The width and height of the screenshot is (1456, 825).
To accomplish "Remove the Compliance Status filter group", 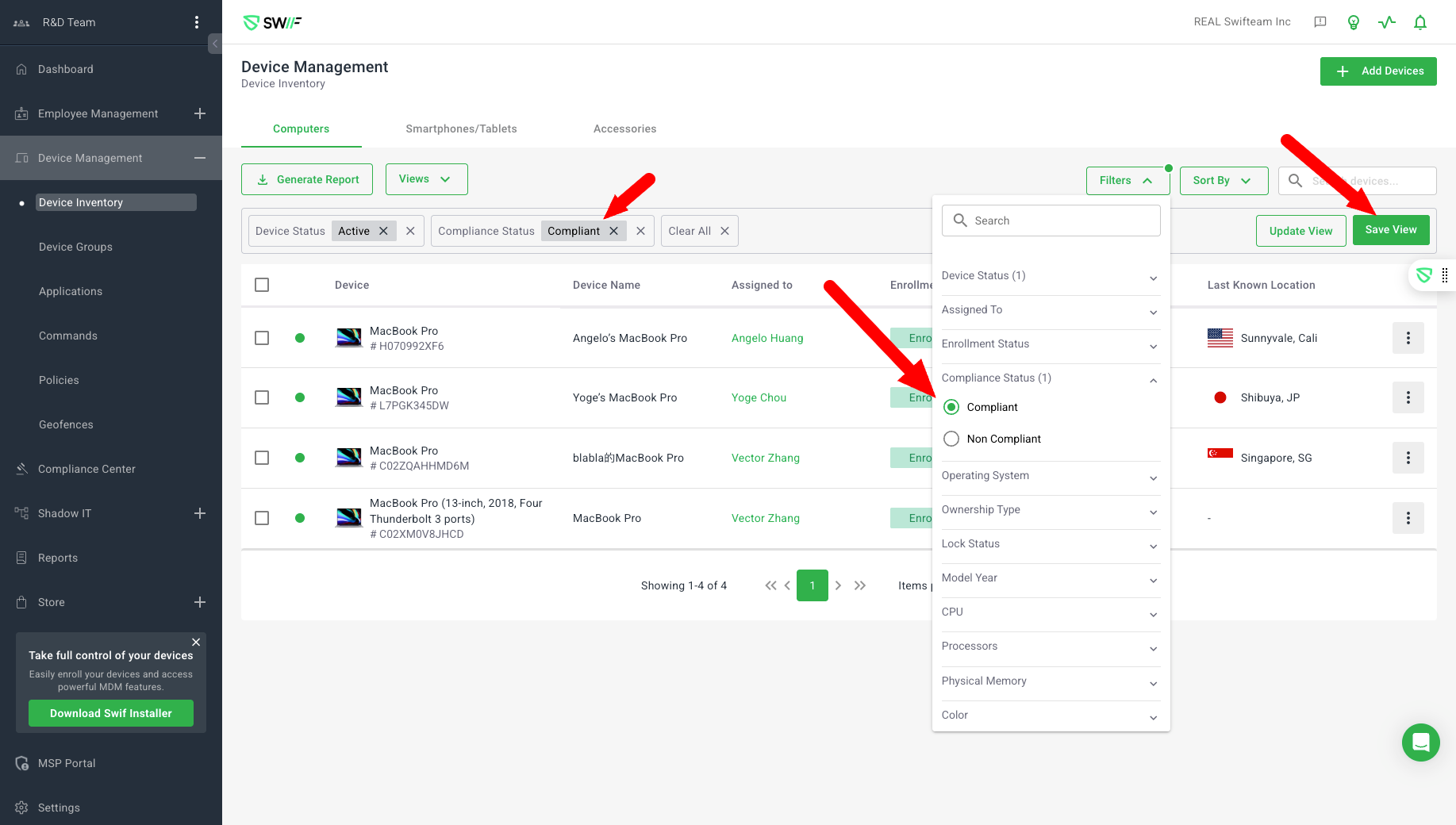I will pos(640,231).
